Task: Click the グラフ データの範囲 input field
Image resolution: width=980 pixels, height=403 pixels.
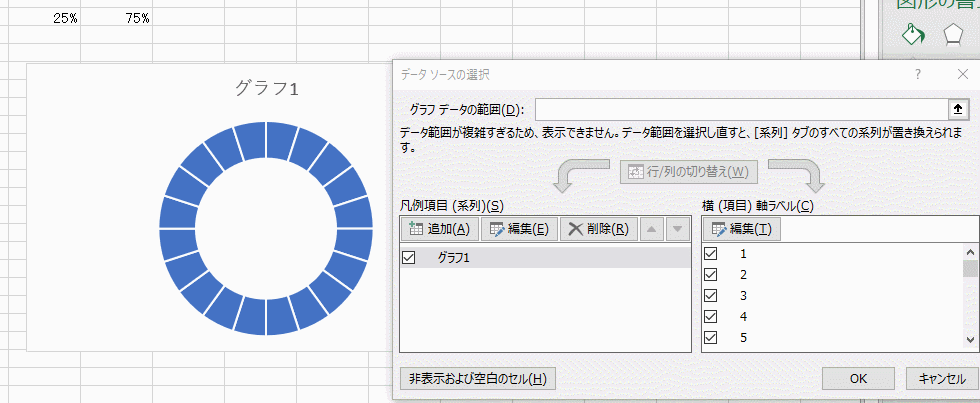Action: tap(740, 109)
